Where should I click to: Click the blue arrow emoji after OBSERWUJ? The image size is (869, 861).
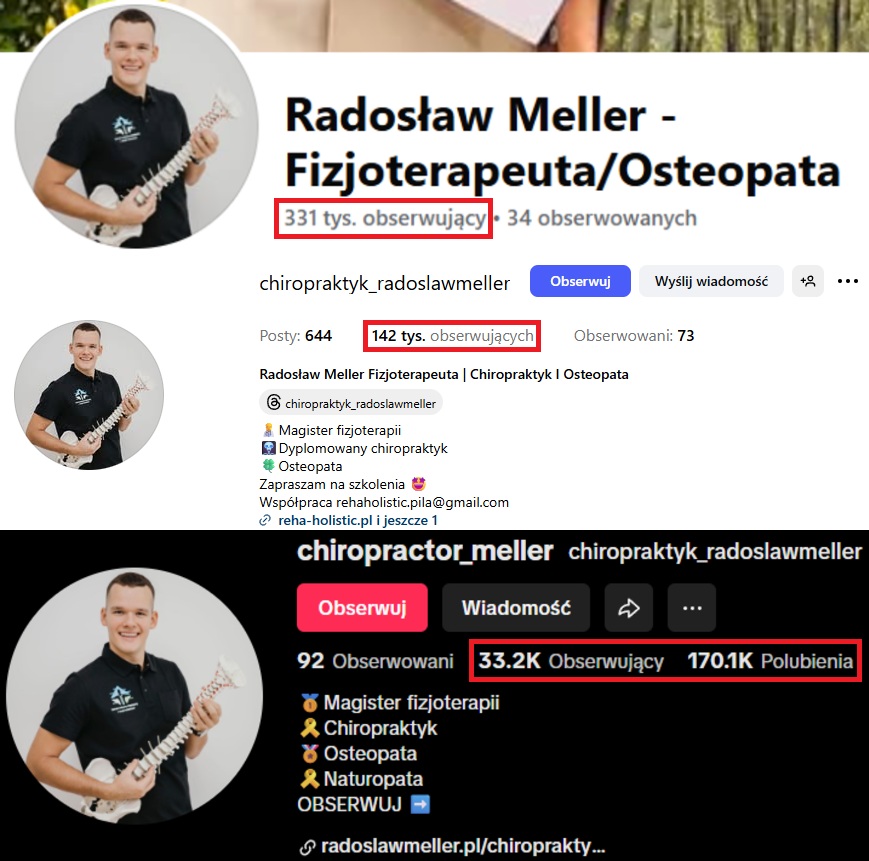(x=420, y=804)
